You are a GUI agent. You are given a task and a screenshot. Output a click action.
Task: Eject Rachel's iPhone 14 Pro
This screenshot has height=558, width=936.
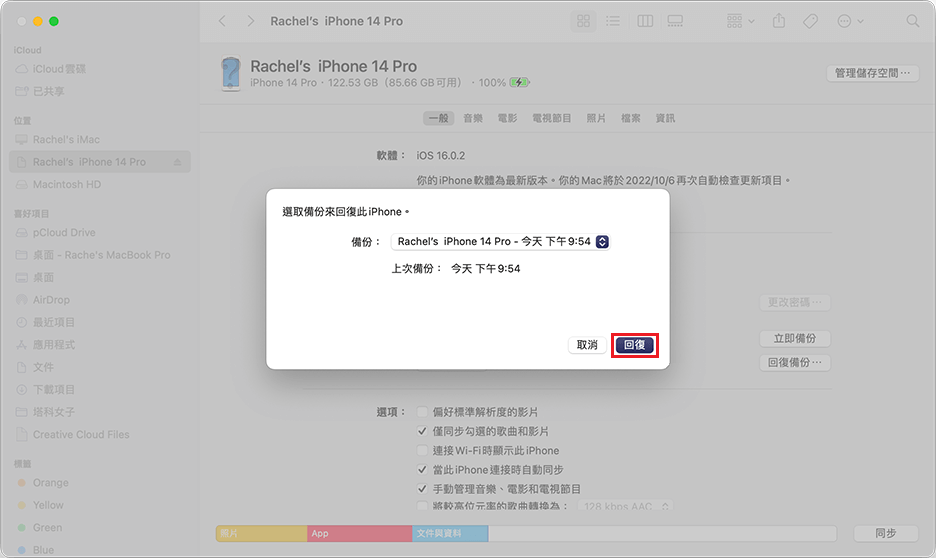click(x=177, y=162)
